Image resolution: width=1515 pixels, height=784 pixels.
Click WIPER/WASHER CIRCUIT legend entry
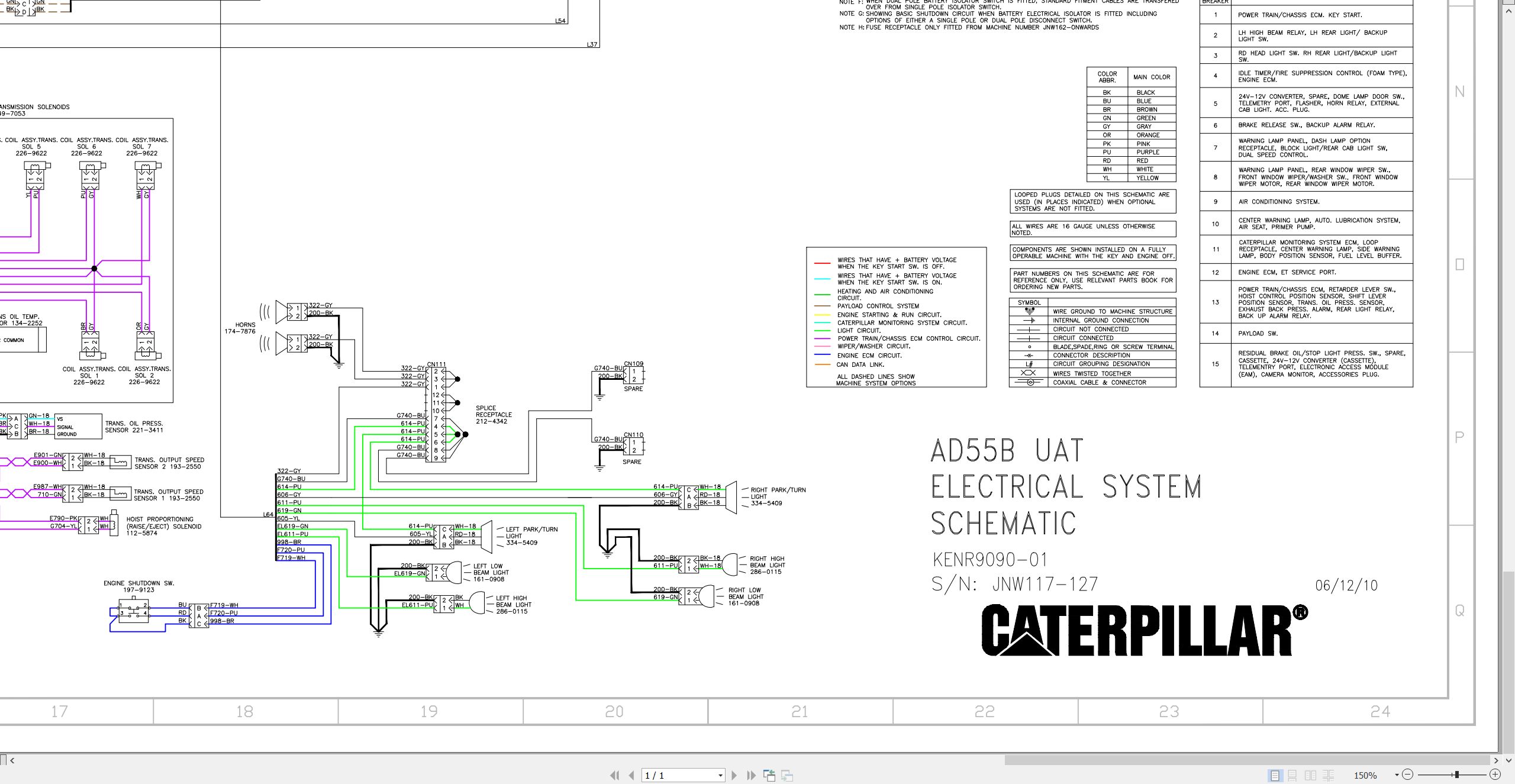coord(873,346)
